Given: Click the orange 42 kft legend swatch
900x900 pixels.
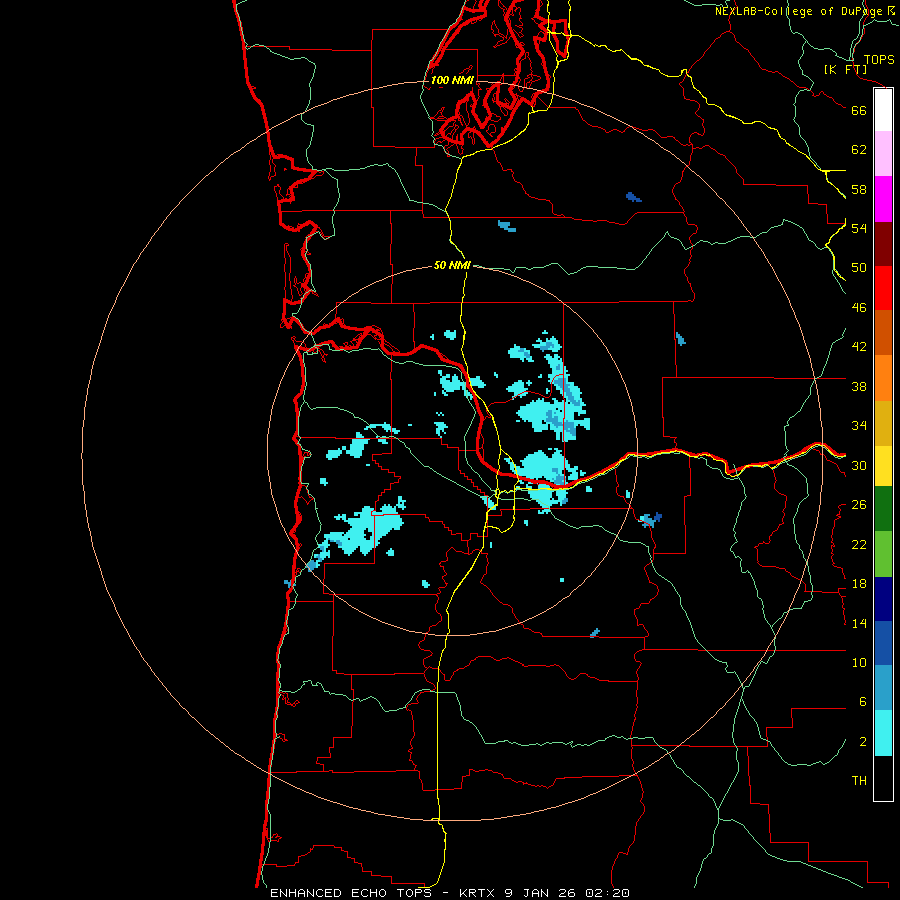Looking at the screenshot, I should [x=883, y=378].
